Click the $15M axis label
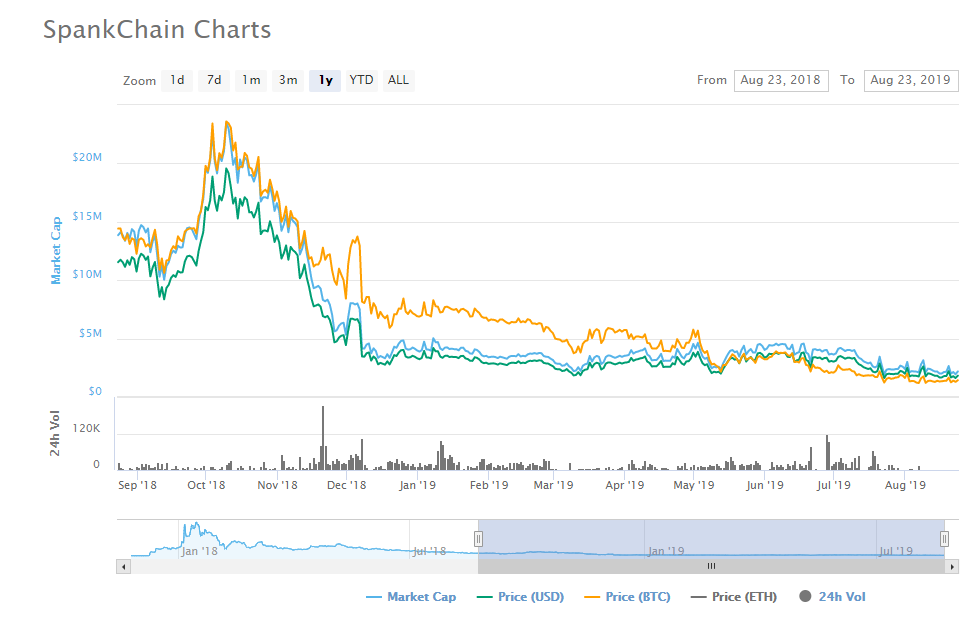The width and height of the screenshot is (970, 625). pos(87,216)
